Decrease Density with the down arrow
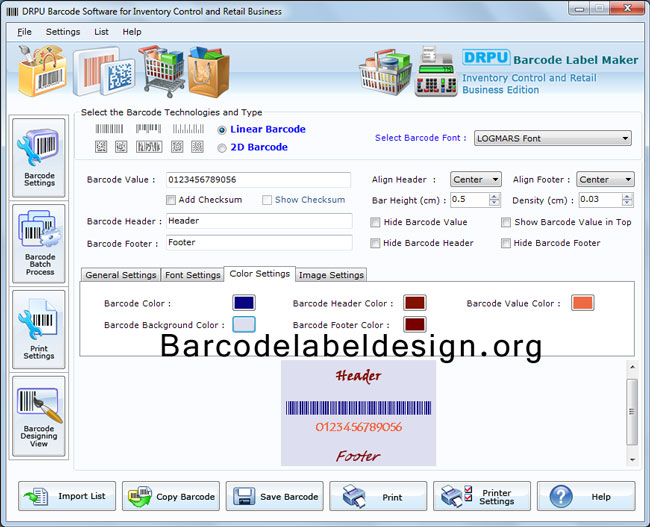 pos(627,203)
